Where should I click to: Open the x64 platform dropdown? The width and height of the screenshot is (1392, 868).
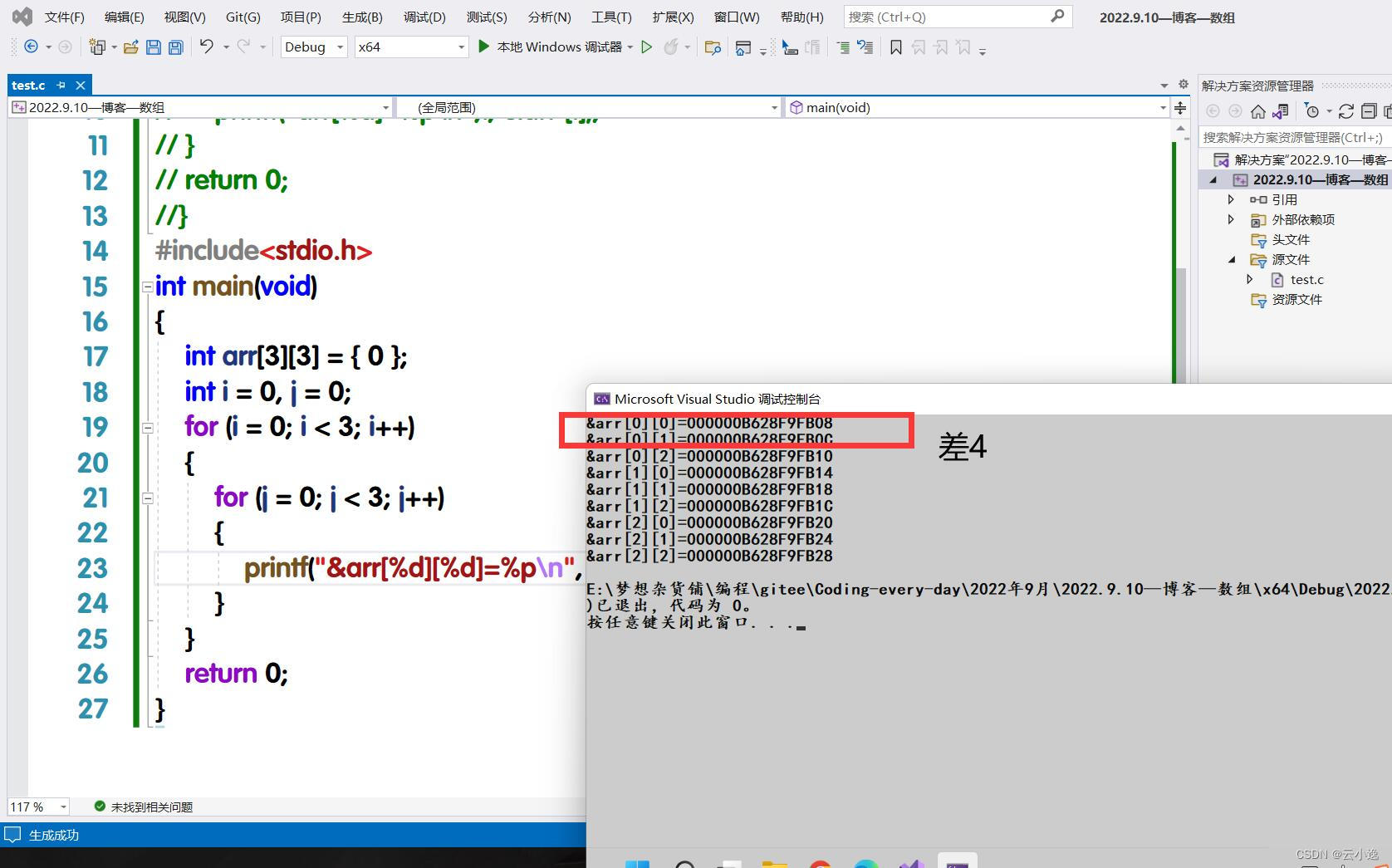411,47
